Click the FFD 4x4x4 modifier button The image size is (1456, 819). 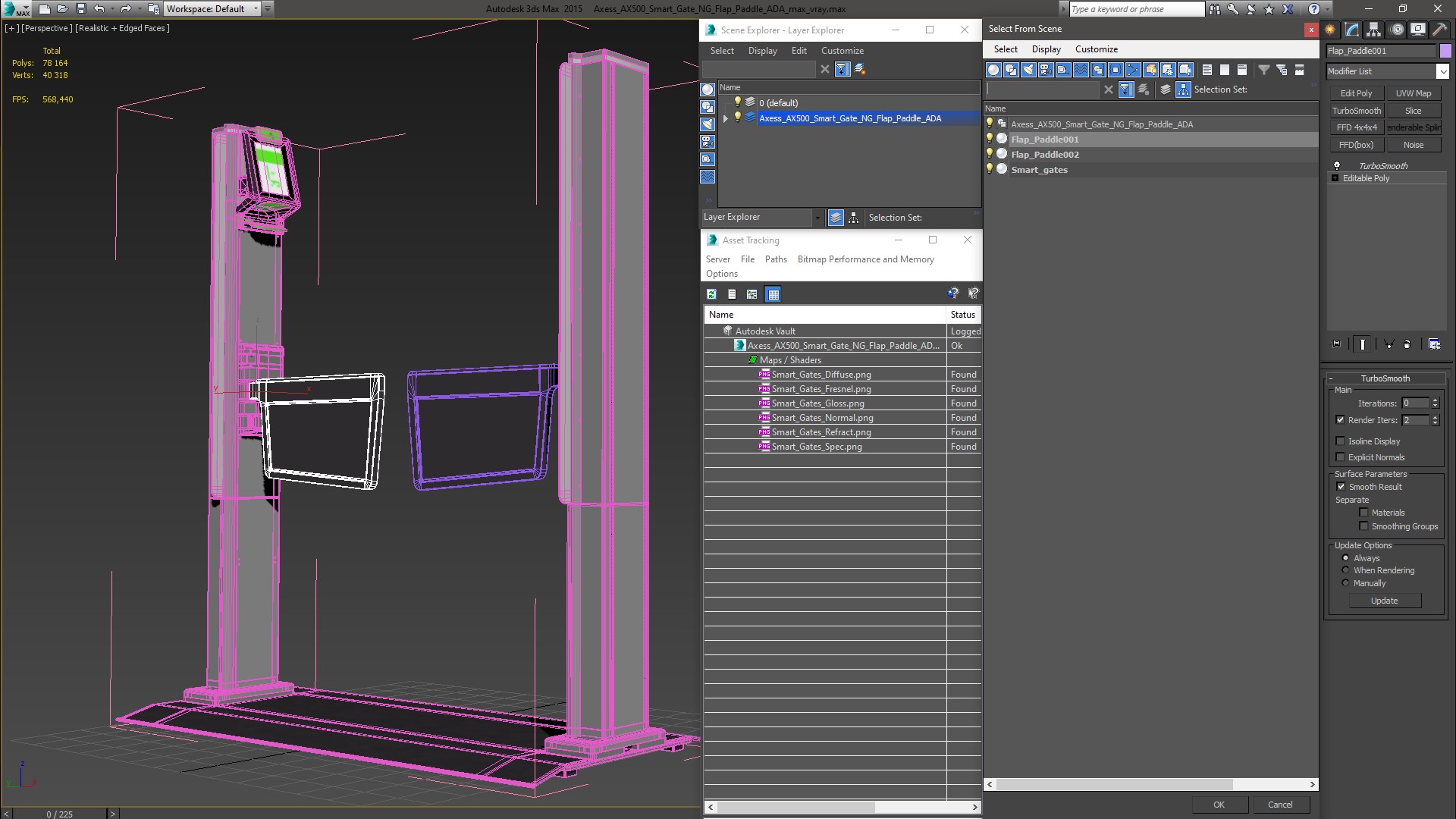(x=1356, y=127)
